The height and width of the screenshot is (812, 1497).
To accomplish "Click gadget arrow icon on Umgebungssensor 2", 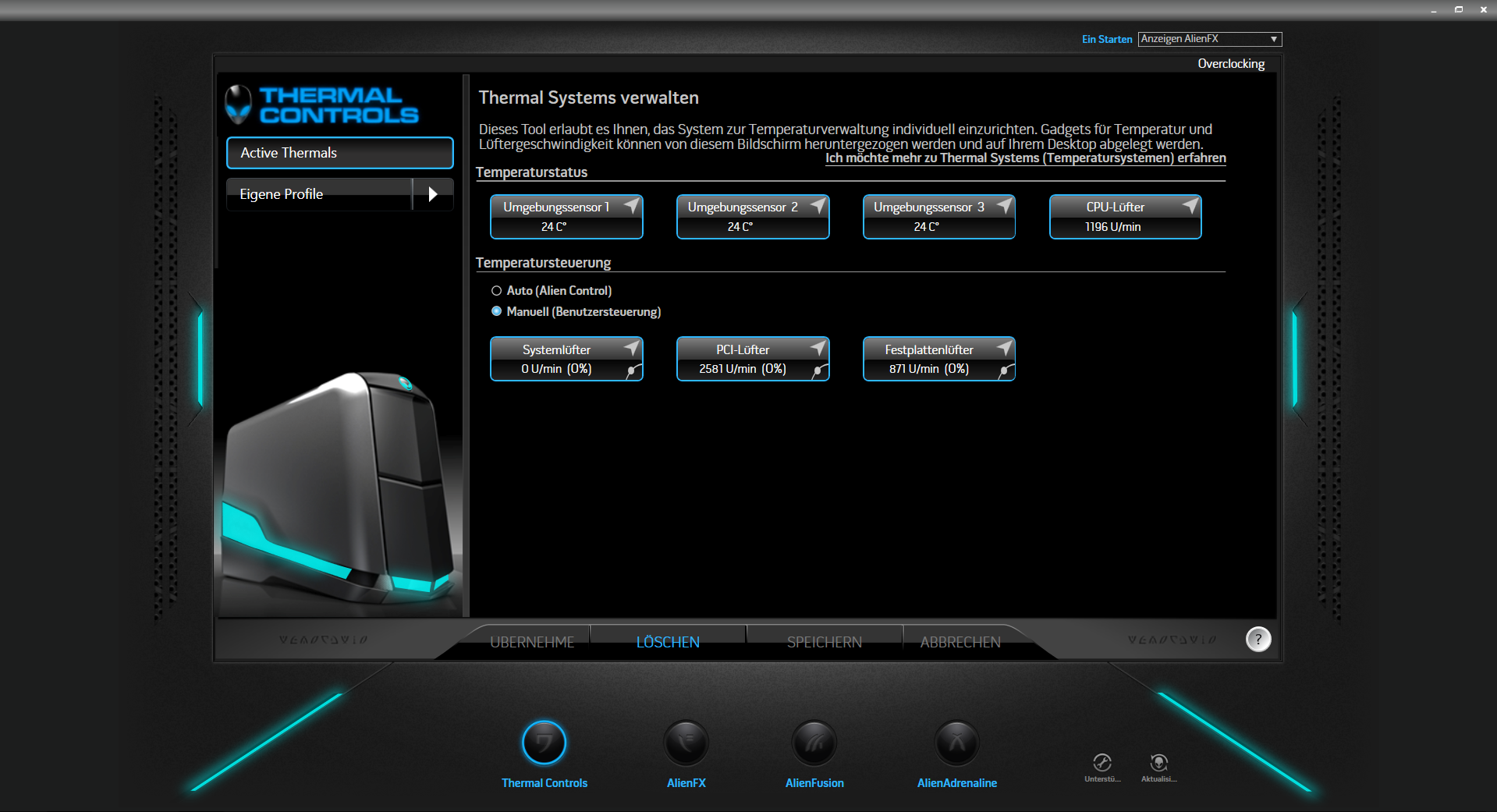I will click(x=818, y=205).
